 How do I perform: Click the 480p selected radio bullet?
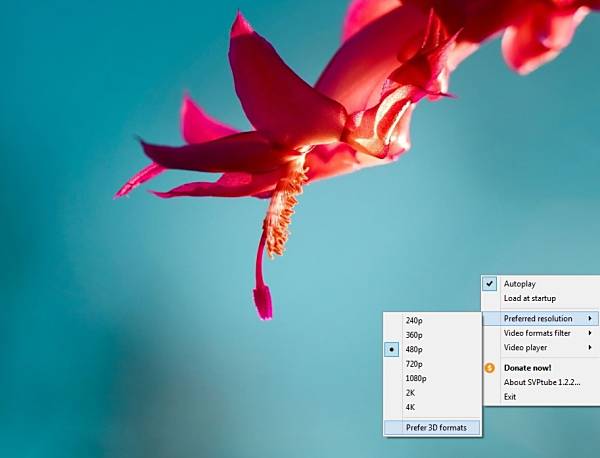(391, 349)
